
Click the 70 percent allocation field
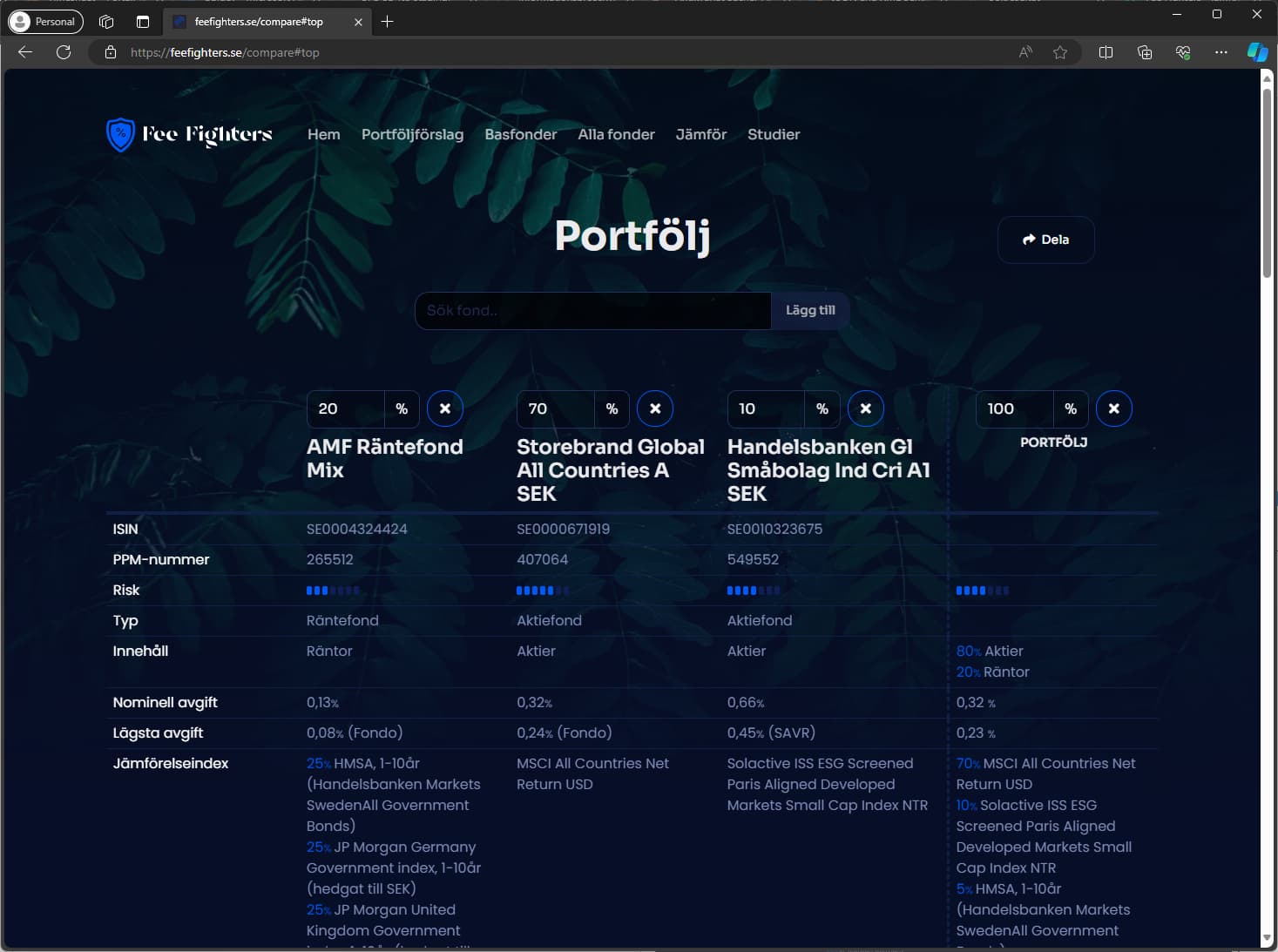[555, 408]
